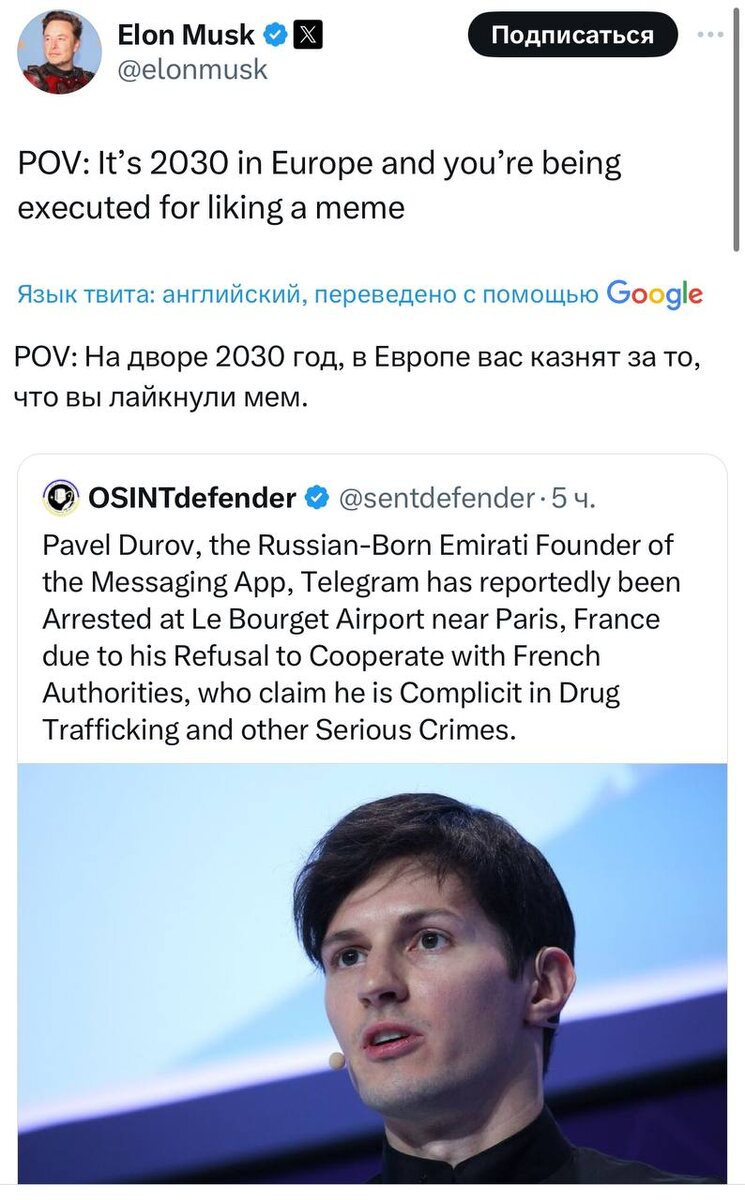Viewport: 745px width, 1200px height.
Task: Click the Подписаться button
Action: (x=572, y=36)
